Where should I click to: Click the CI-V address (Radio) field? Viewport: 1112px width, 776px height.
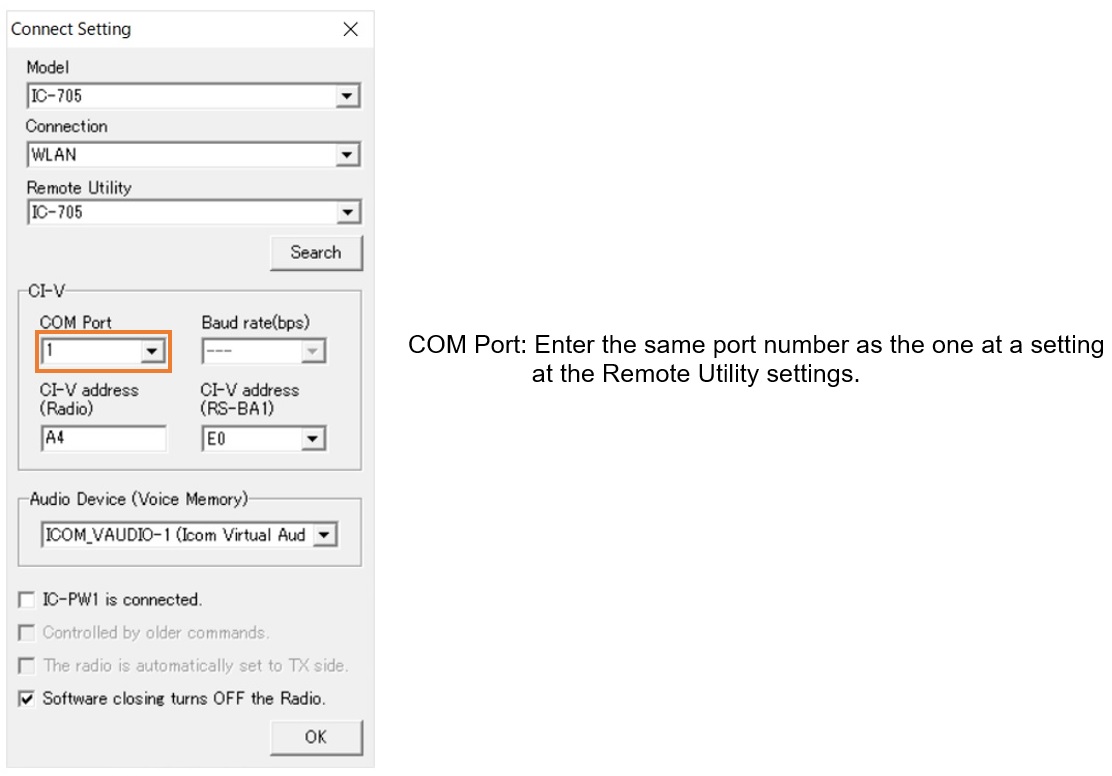click(104, 438)
